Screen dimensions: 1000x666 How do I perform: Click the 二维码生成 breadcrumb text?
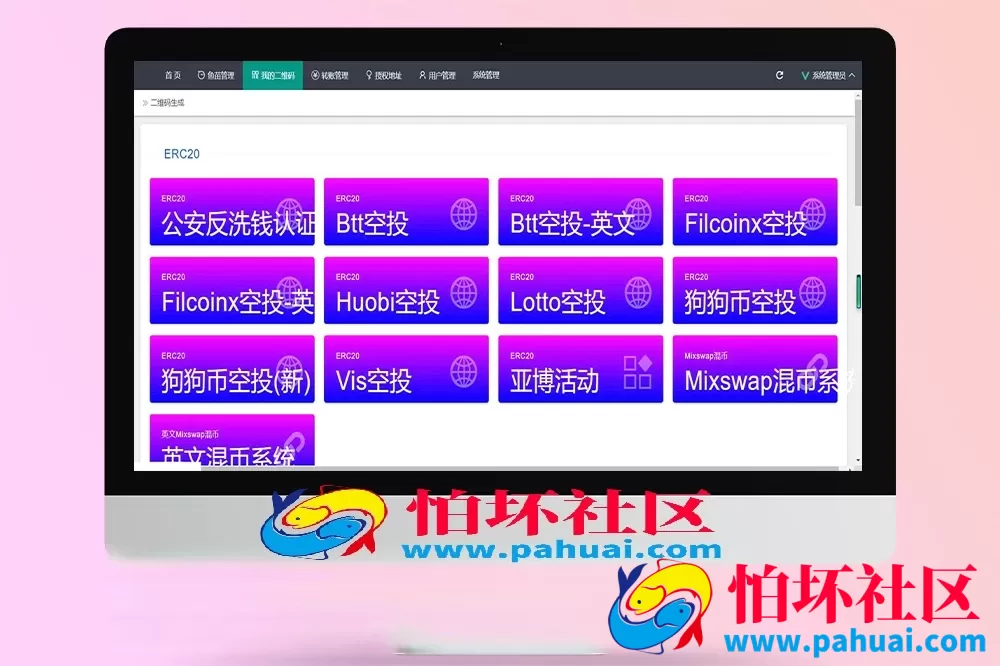pyautogui.click(x=167, y=102)
